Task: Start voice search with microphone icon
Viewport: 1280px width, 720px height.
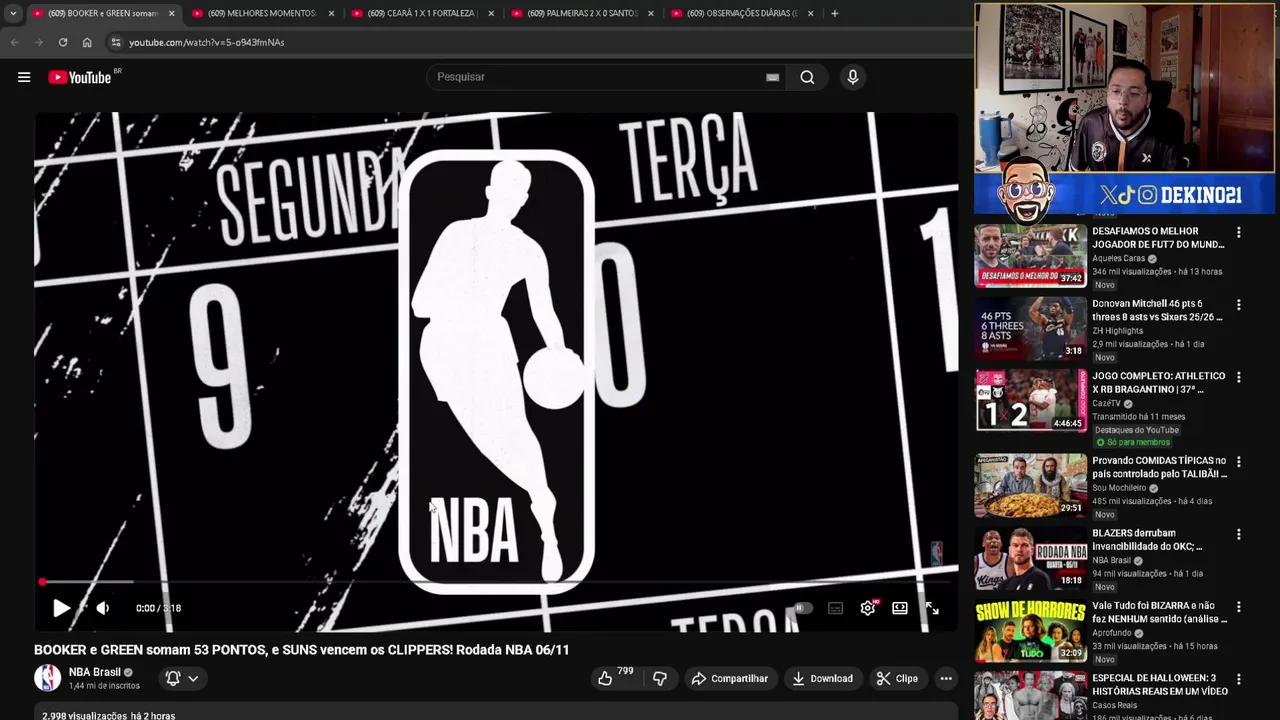Action: point(852,77)
